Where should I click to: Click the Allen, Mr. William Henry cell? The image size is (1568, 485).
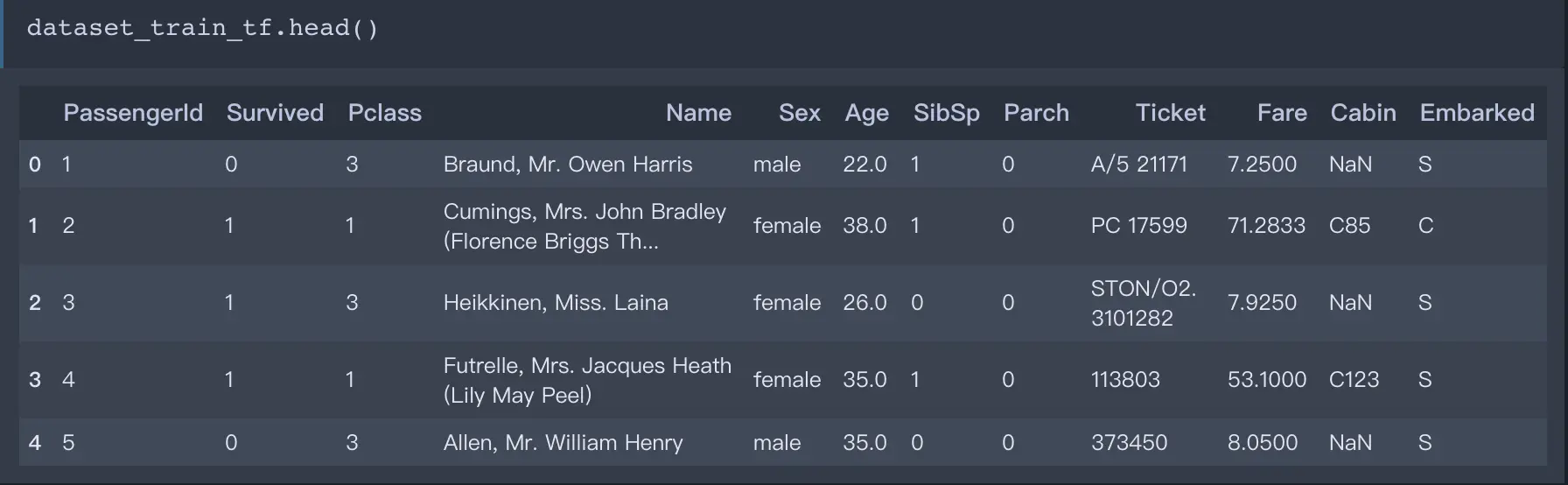click(563, 443)
